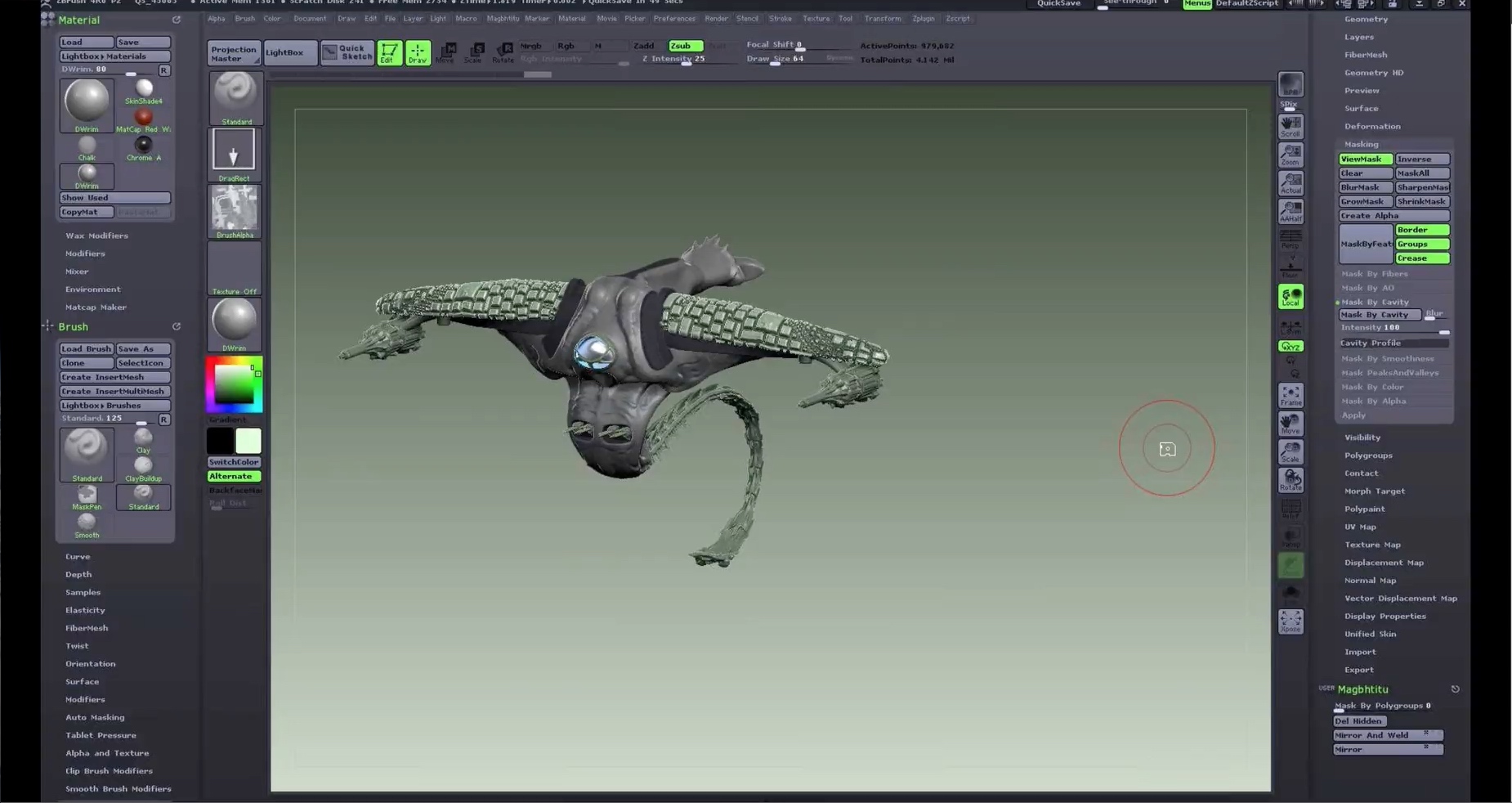The height and width of the screenshot is (803, 1512).
Task: Open the Zplugin menu
Action: 923,18
